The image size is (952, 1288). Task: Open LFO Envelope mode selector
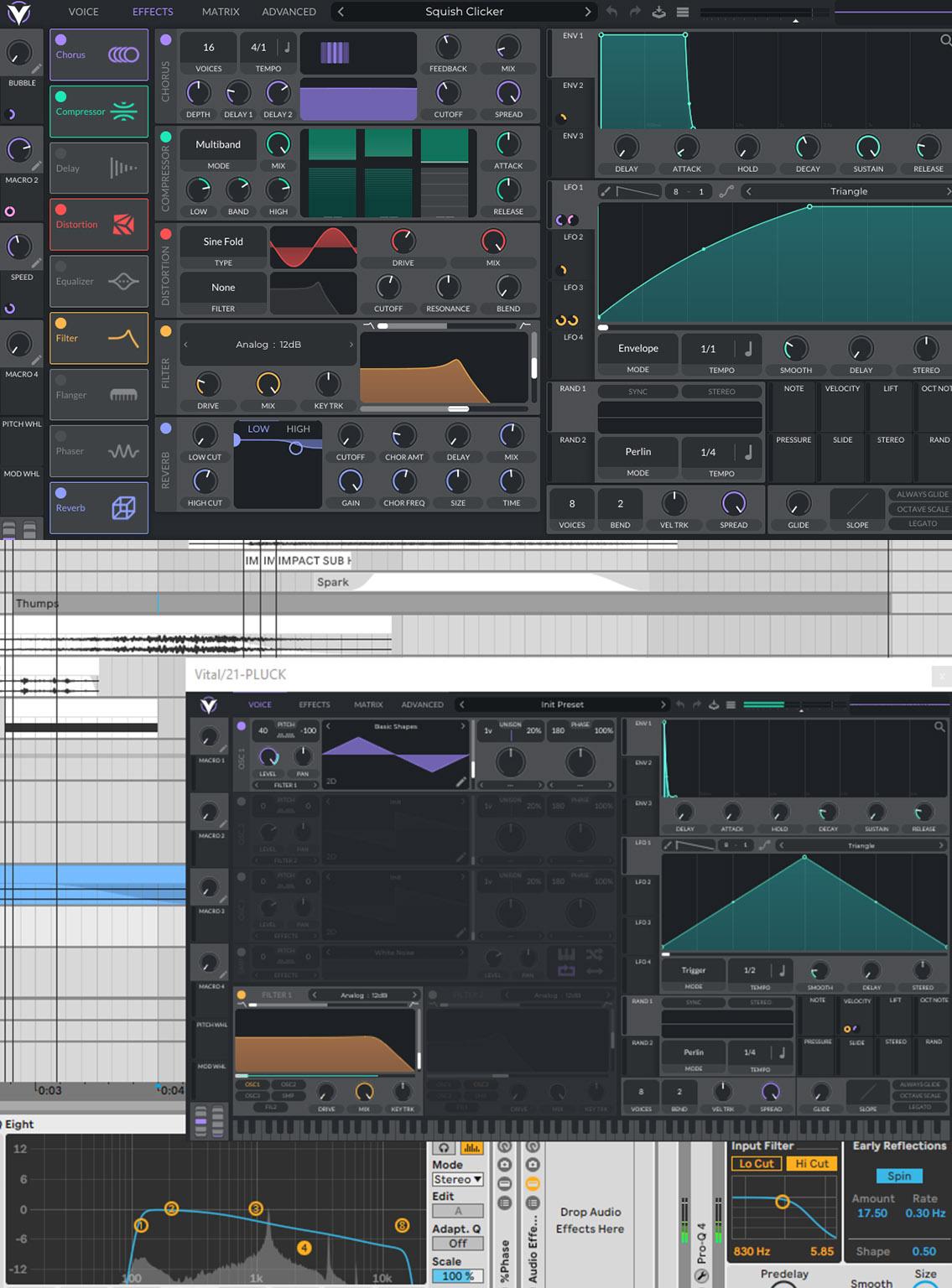tap(638, 348)
